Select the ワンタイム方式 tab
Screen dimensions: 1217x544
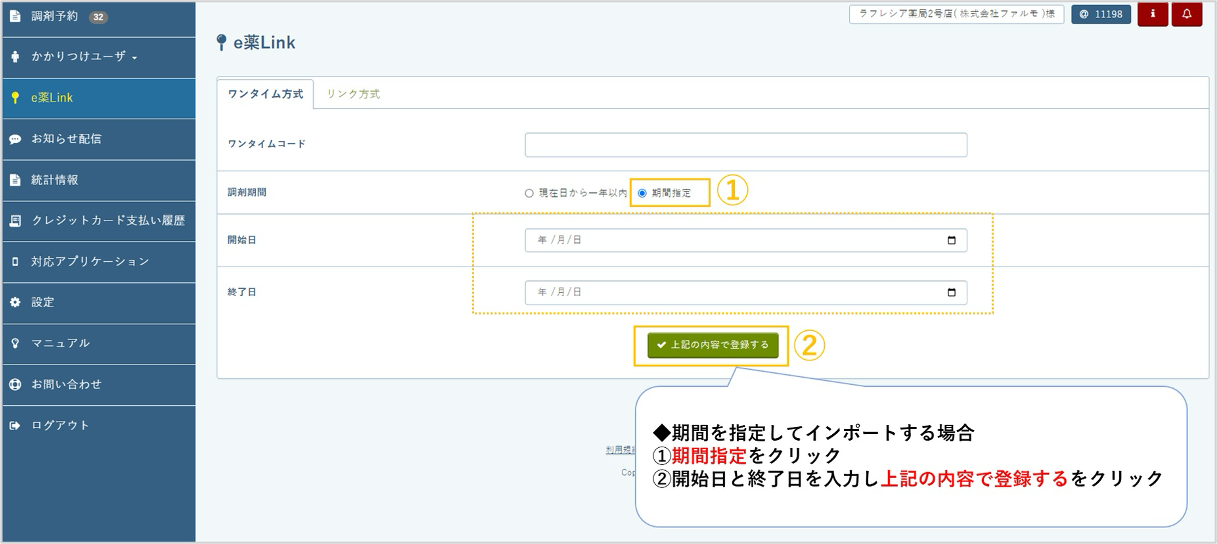point(265,94)
